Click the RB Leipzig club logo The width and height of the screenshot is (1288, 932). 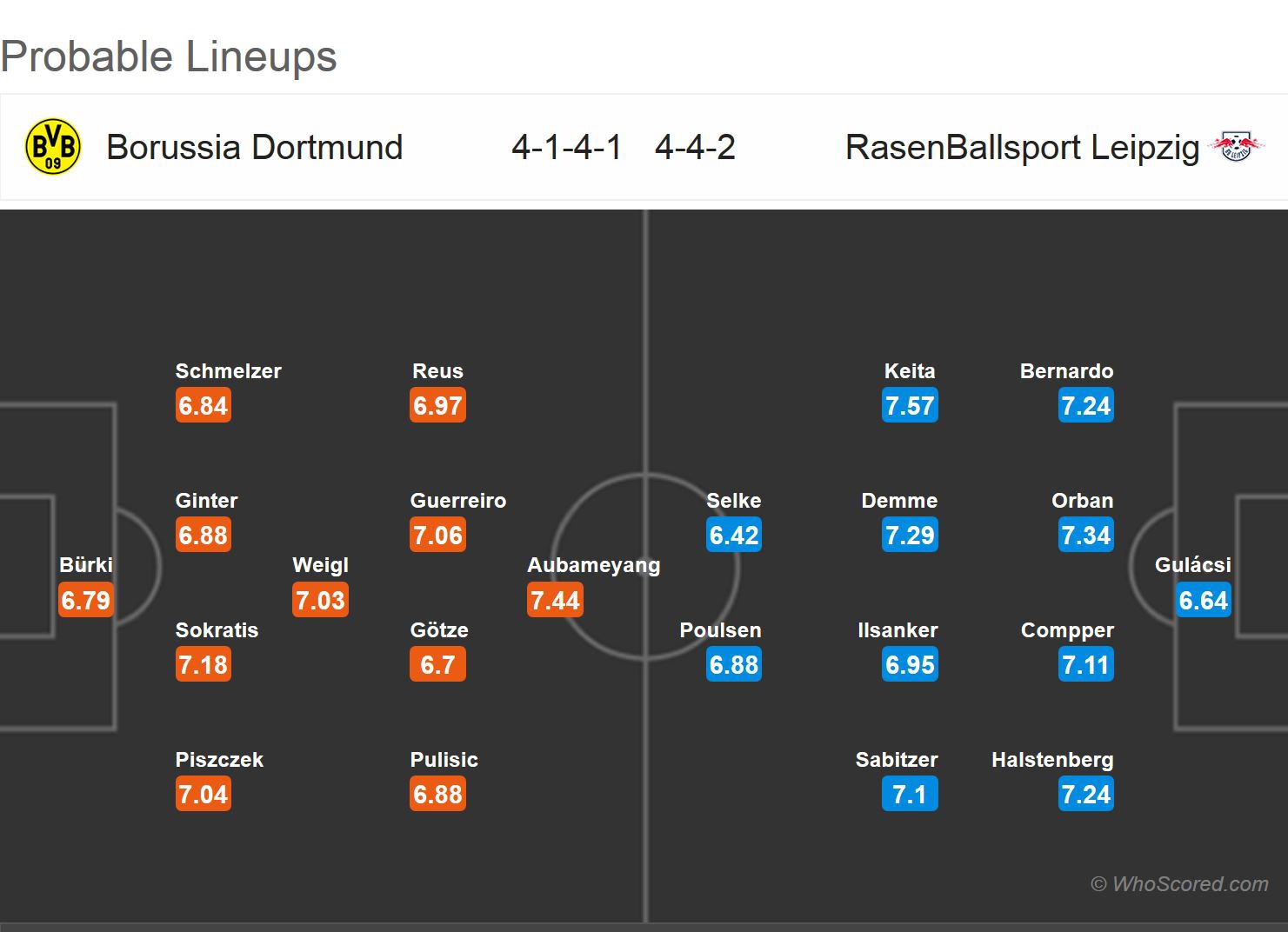coord(1236,147)
